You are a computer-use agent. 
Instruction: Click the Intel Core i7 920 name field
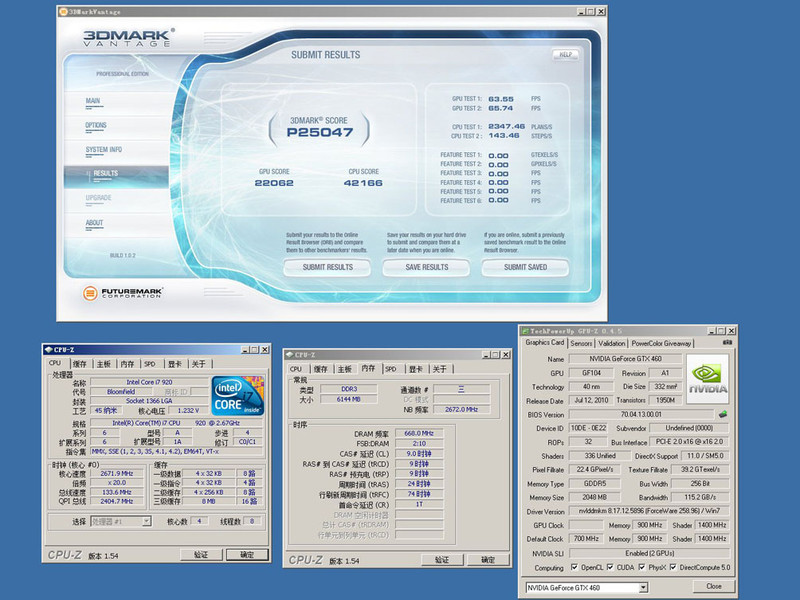149,382
